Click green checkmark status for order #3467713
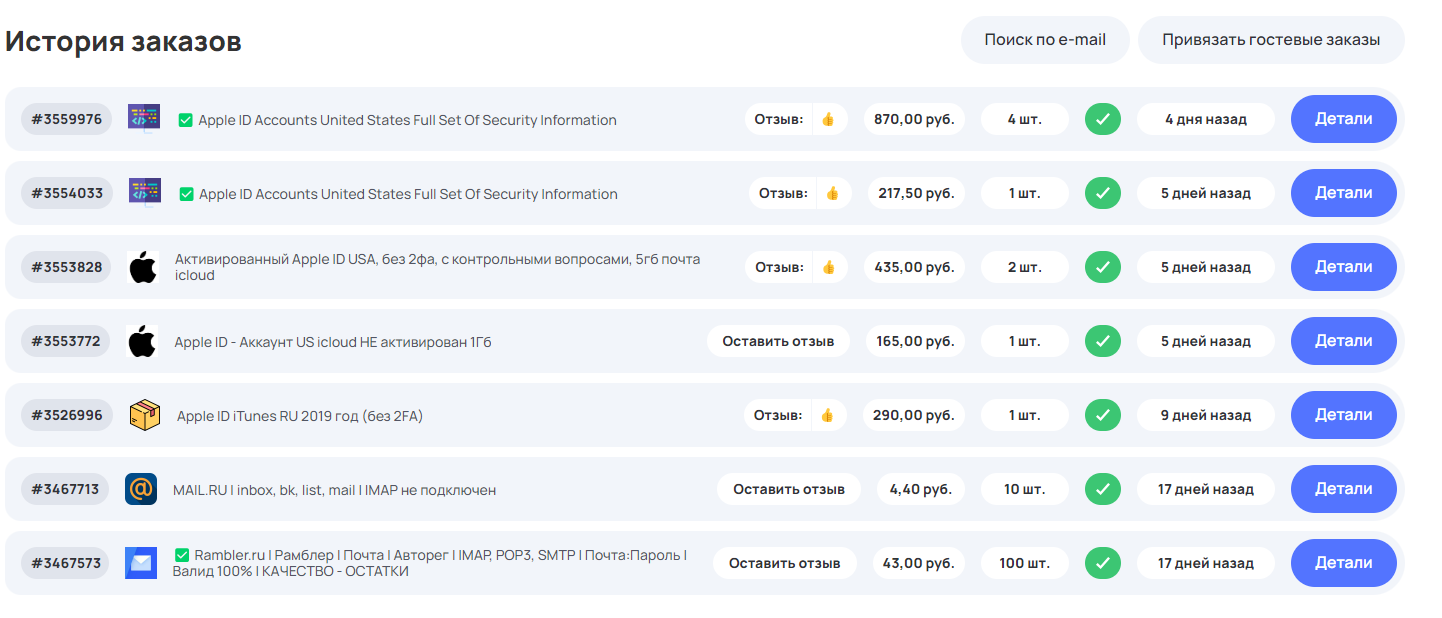The height and width of the screenshot is (618, 1442). 1103,489
